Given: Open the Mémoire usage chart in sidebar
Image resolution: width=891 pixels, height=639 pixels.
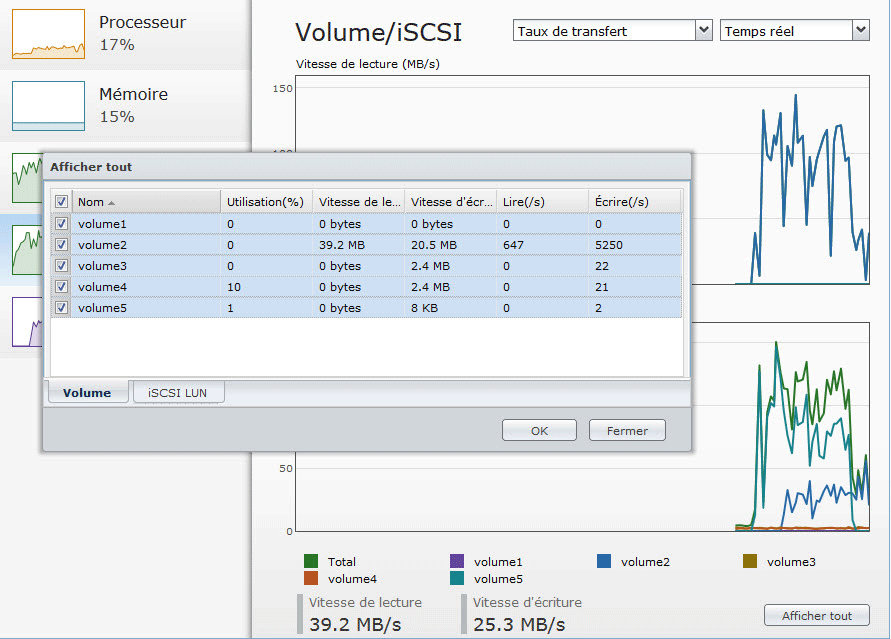Looking at the screenshot, I should (48, 106).
